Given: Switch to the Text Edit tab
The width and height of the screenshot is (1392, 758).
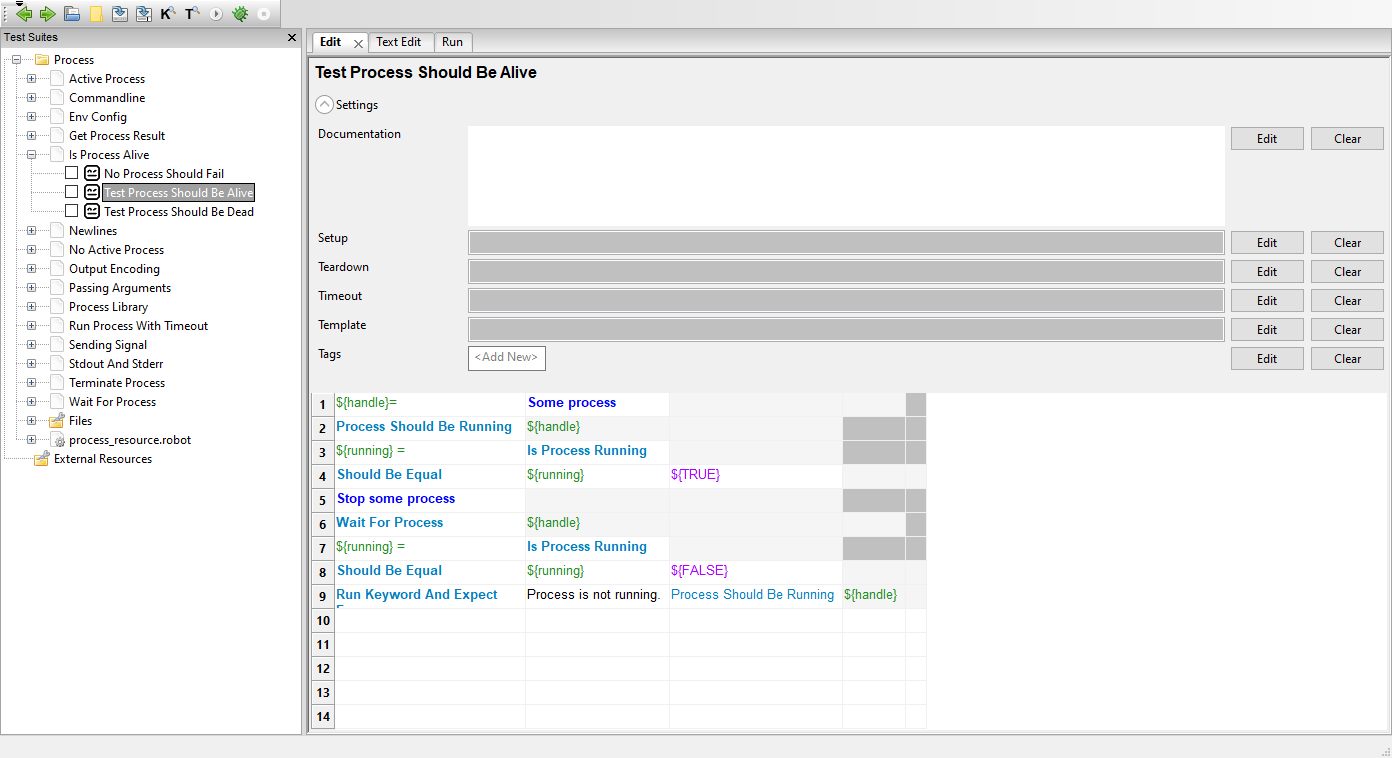Looking at the screenshot, I should pyautogui.click(x=398, y=42).
